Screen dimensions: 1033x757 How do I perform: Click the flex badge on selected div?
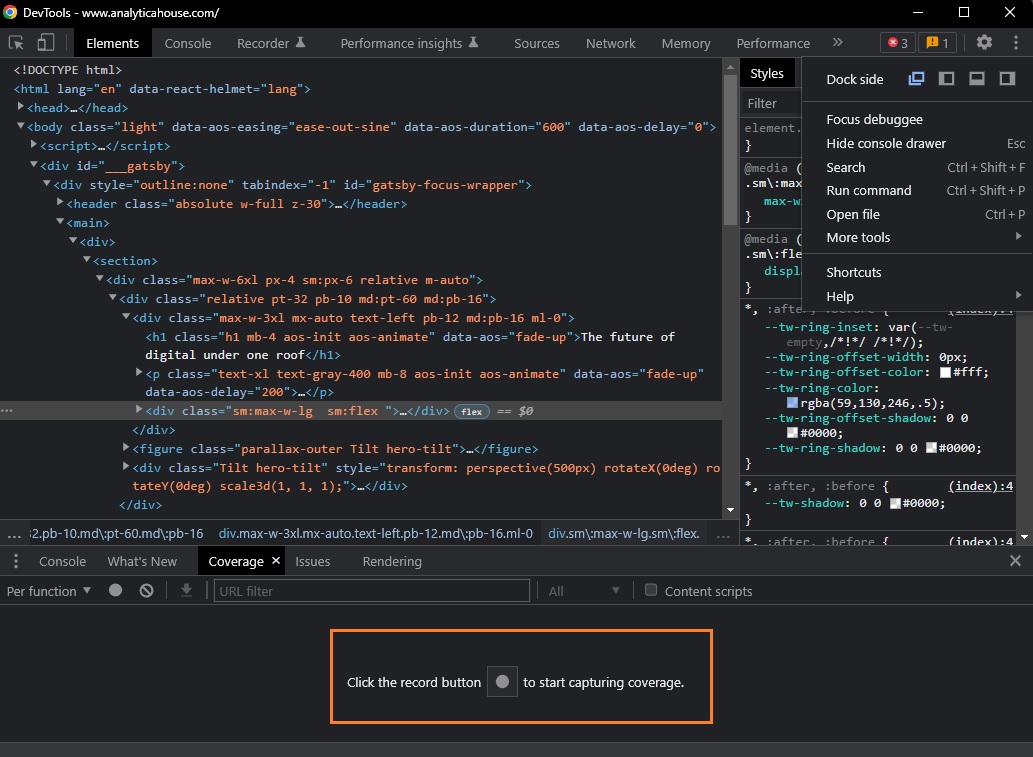pyautogui.click(x=472, y=412)
